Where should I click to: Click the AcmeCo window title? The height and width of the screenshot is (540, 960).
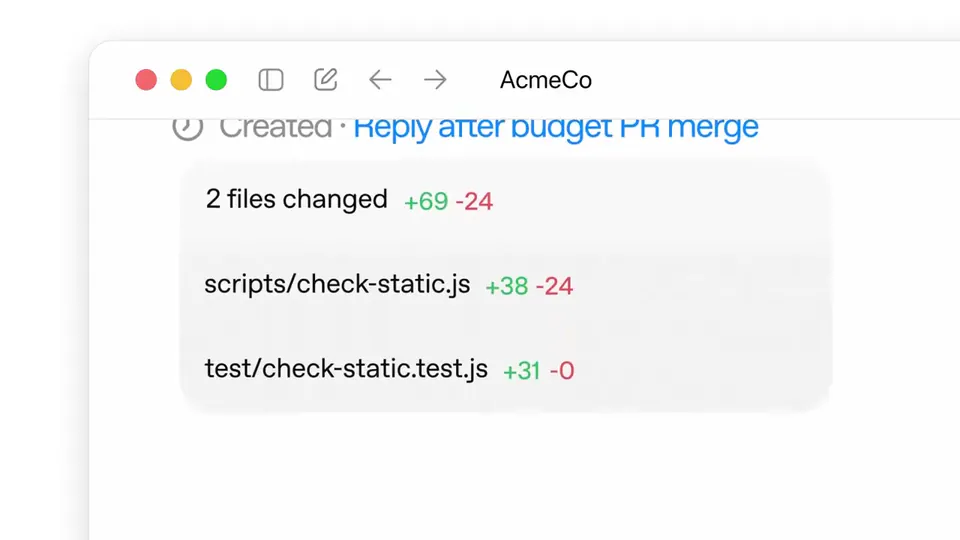coord(546,80)
